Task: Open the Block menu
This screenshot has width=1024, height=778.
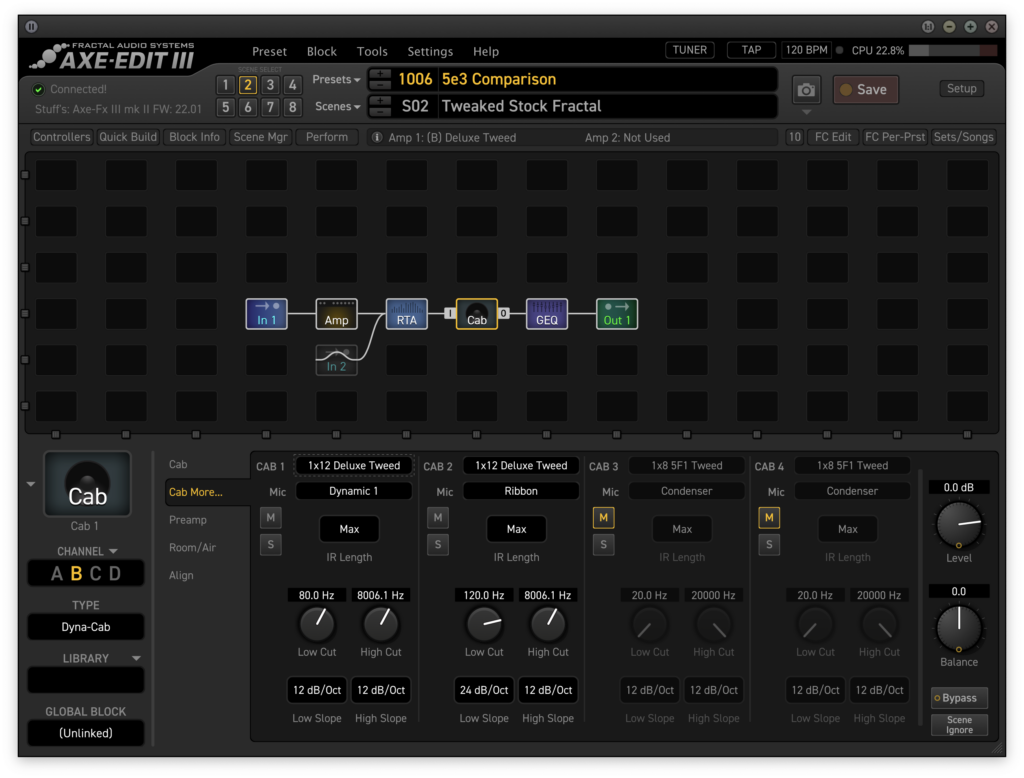Action: (322, 52)
